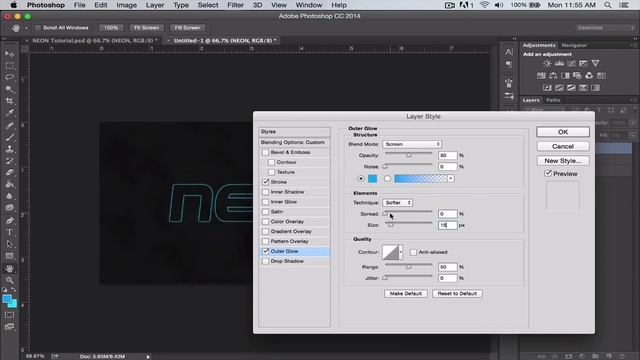The width and height of the screenshot is (640, 360).
Task: Add a Color Balance adjustment
Action: tap(553, 76)
